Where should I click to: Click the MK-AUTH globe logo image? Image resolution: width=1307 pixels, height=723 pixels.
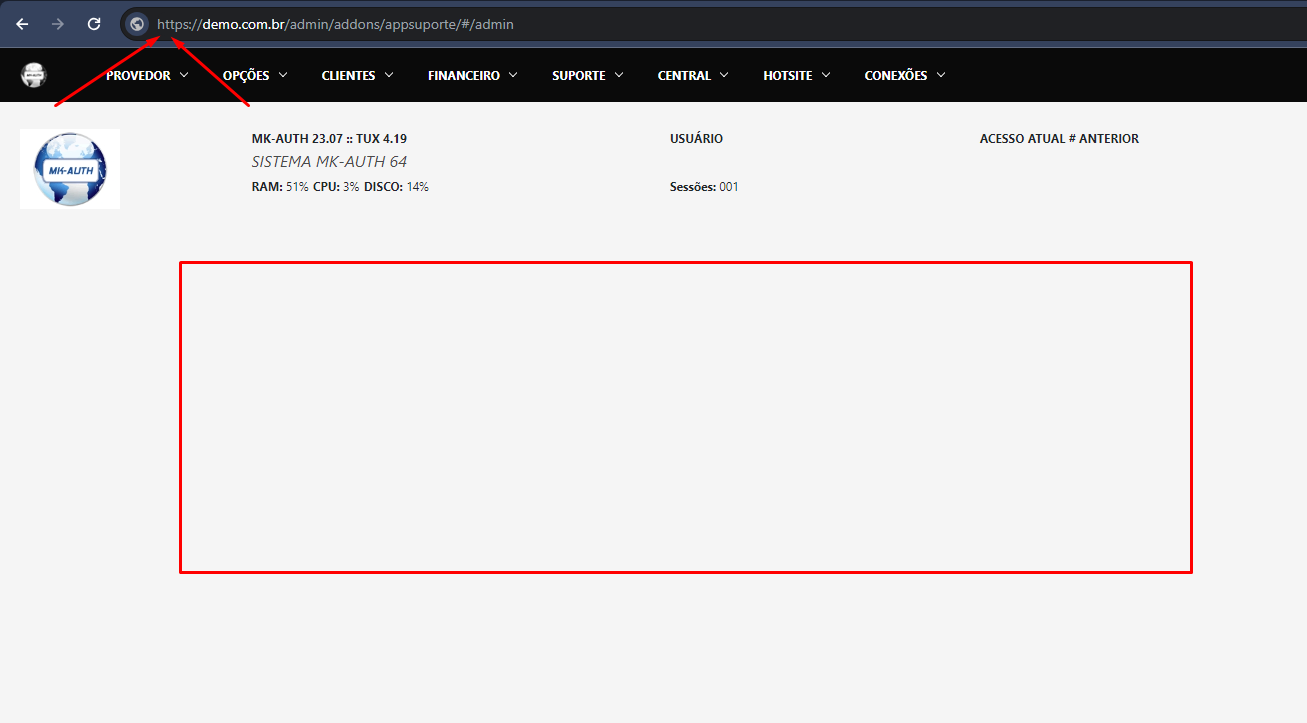pyautogui.click(x=70, y=169)
